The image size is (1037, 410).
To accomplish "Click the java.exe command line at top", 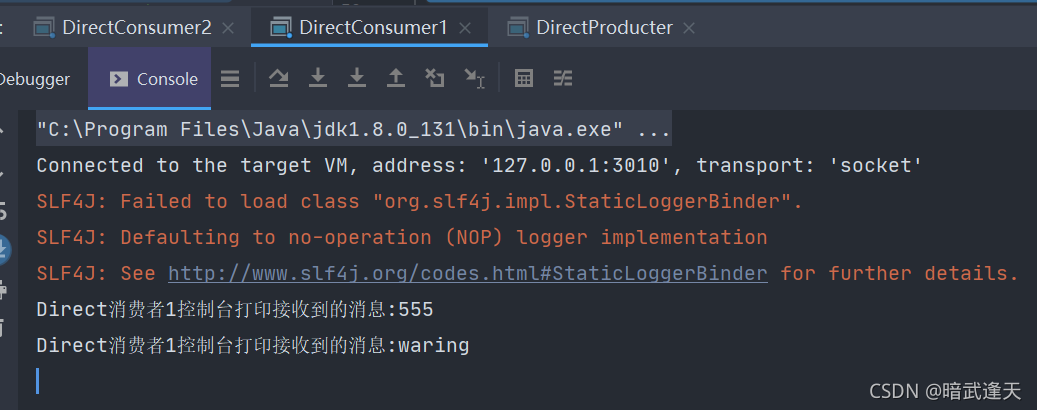I will click(x=354, y=129).
